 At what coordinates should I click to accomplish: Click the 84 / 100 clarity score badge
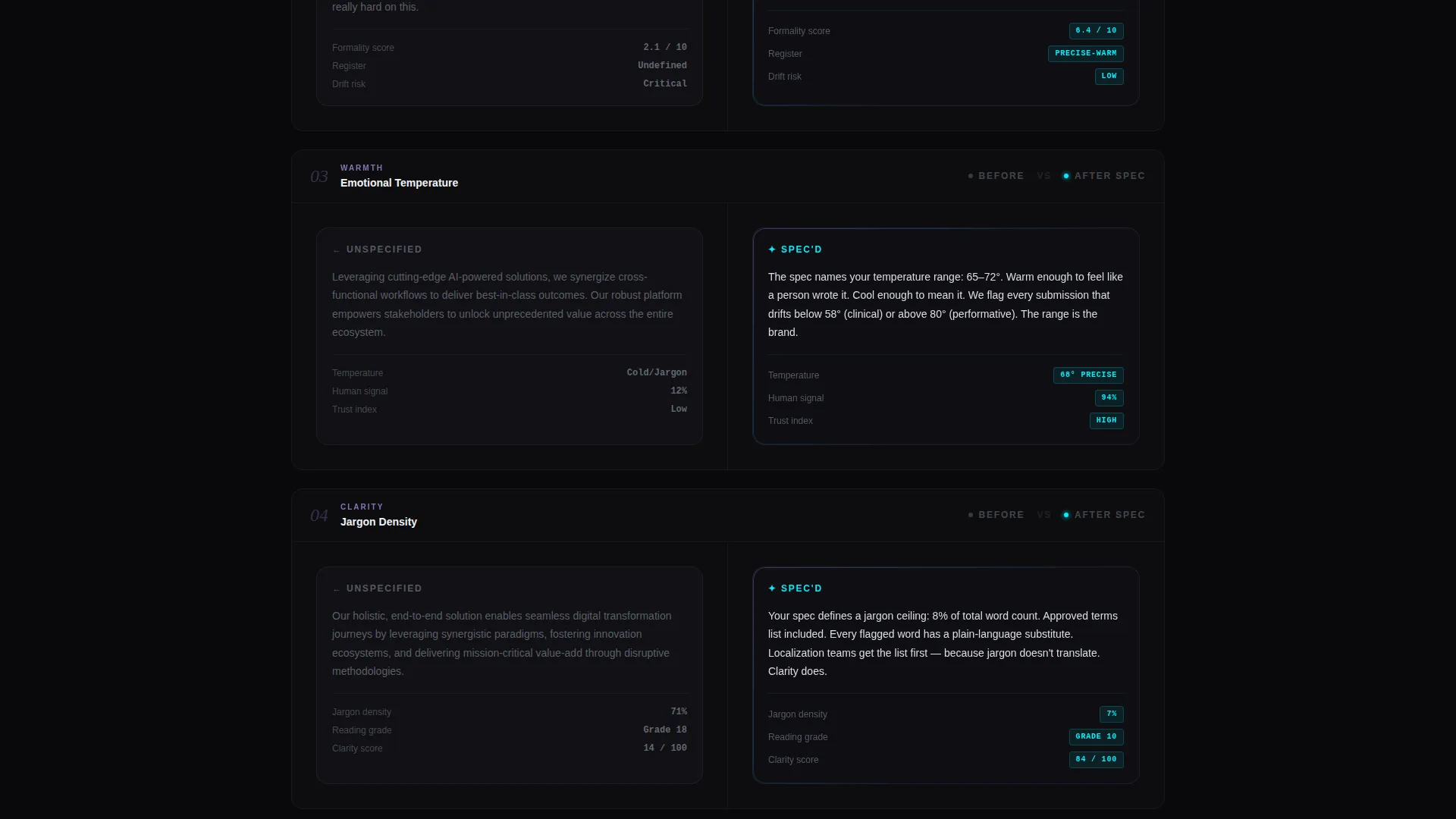pyautogui.click(x=1096, y=760)
